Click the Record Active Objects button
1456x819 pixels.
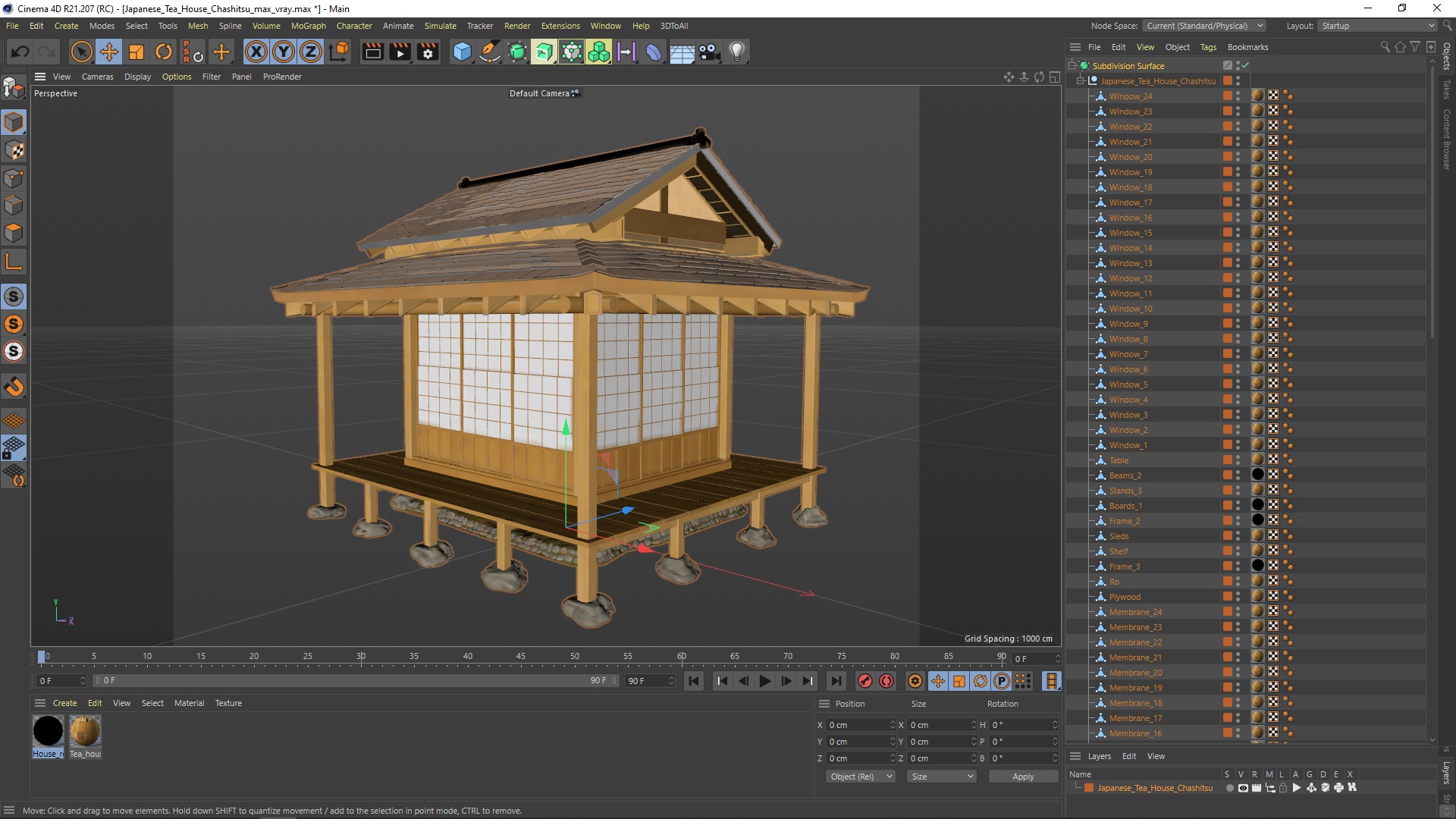coord(864,681)
